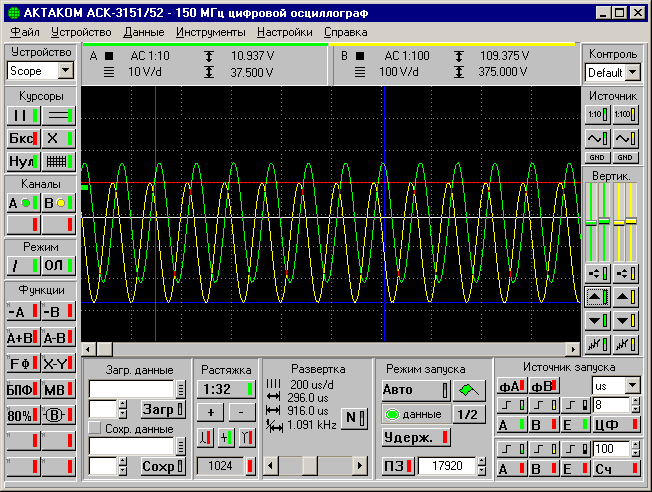Expand the Scope device dropdown
652x492 pixels.
[66, 71]
